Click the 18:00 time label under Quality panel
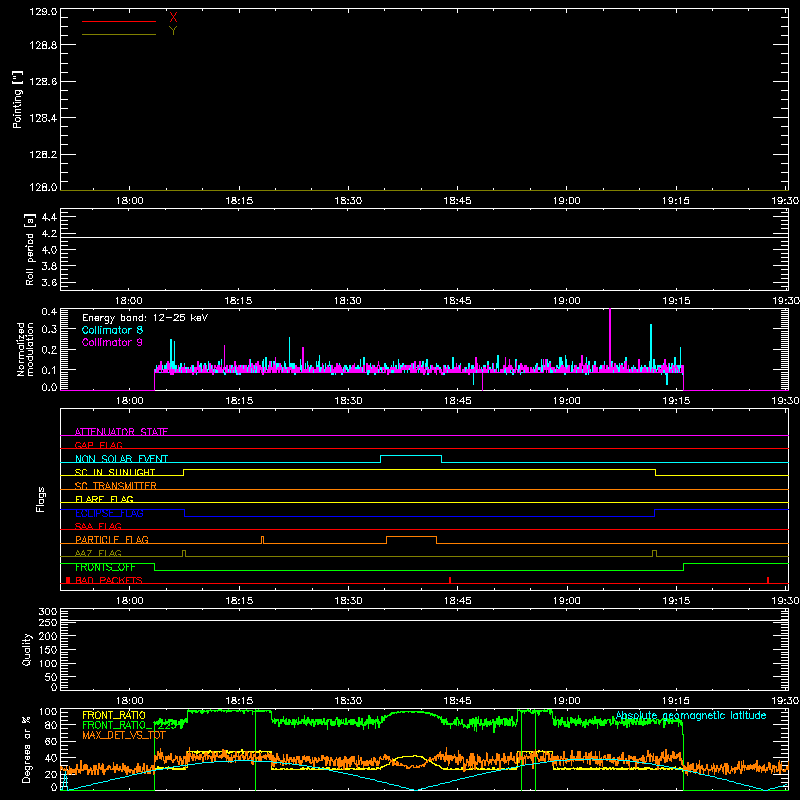Viewport: 800px width, 800px height. click(130, 701)
